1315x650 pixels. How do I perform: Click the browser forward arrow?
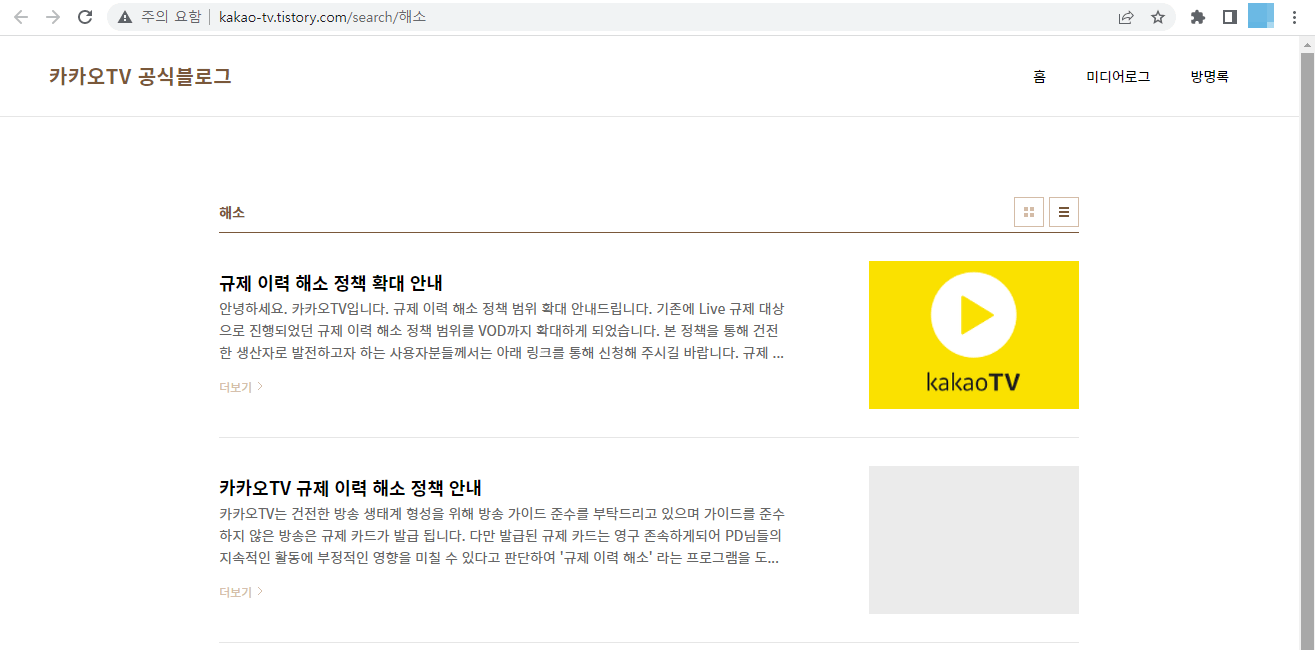point(52,16)
